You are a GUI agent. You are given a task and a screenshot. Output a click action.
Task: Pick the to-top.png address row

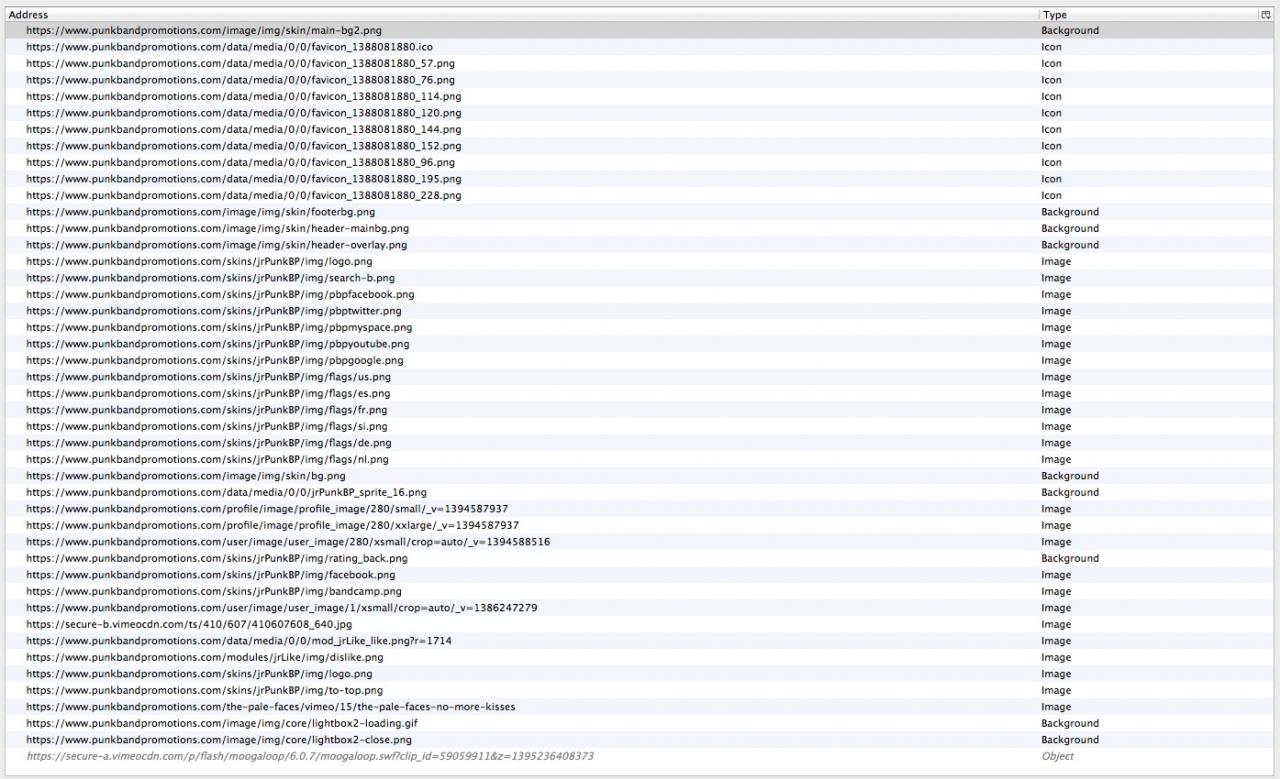tap(640, 691)
